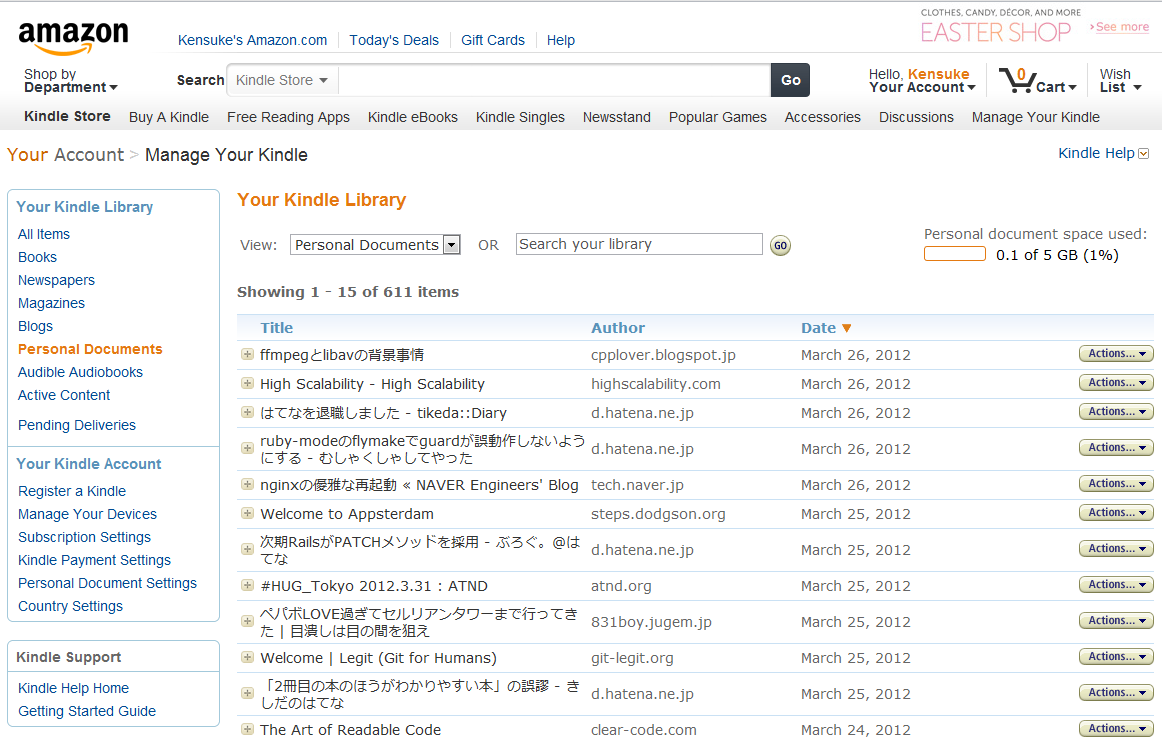Open Pending Deliveries

pos(77,425)
